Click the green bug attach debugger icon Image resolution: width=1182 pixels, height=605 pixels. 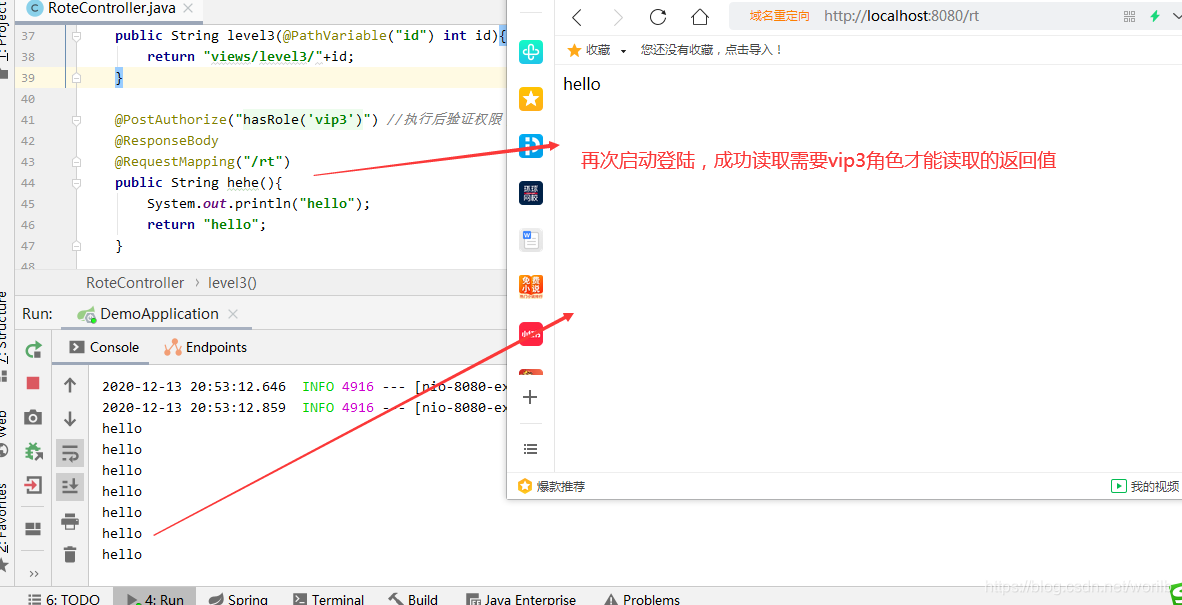click(33, 451)
